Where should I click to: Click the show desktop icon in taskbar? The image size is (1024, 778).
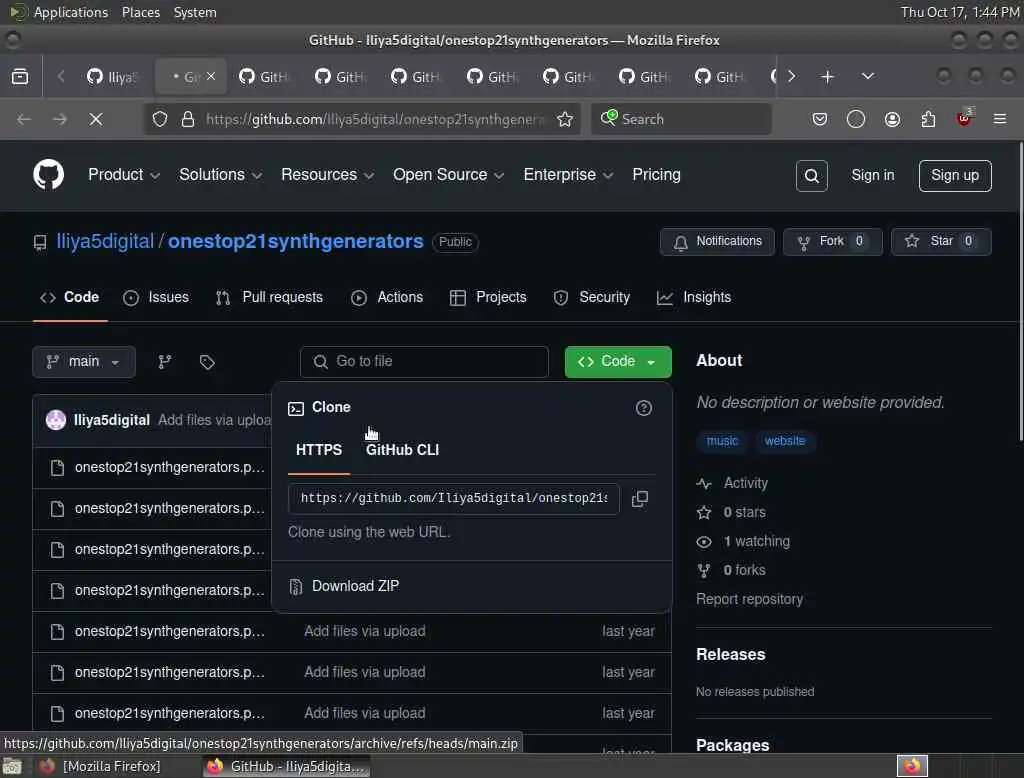[x=12, y=766]
